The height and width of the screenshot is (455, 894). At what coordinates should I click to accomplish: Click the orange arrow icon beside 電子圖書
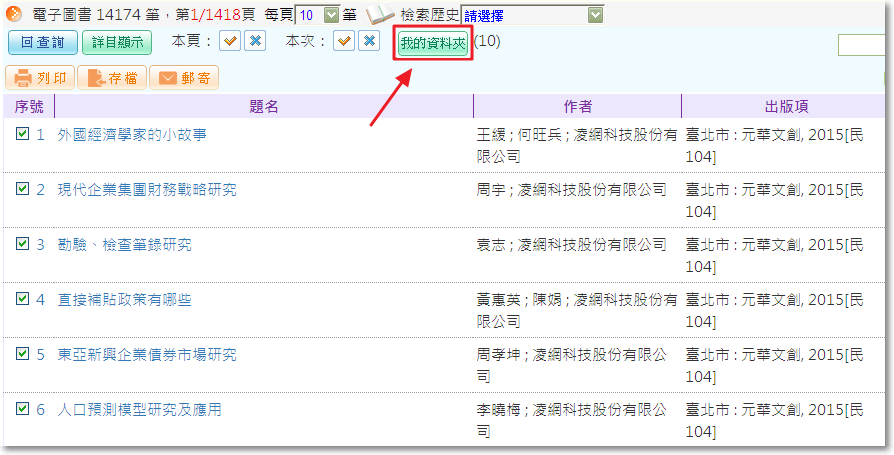[14, 14]
